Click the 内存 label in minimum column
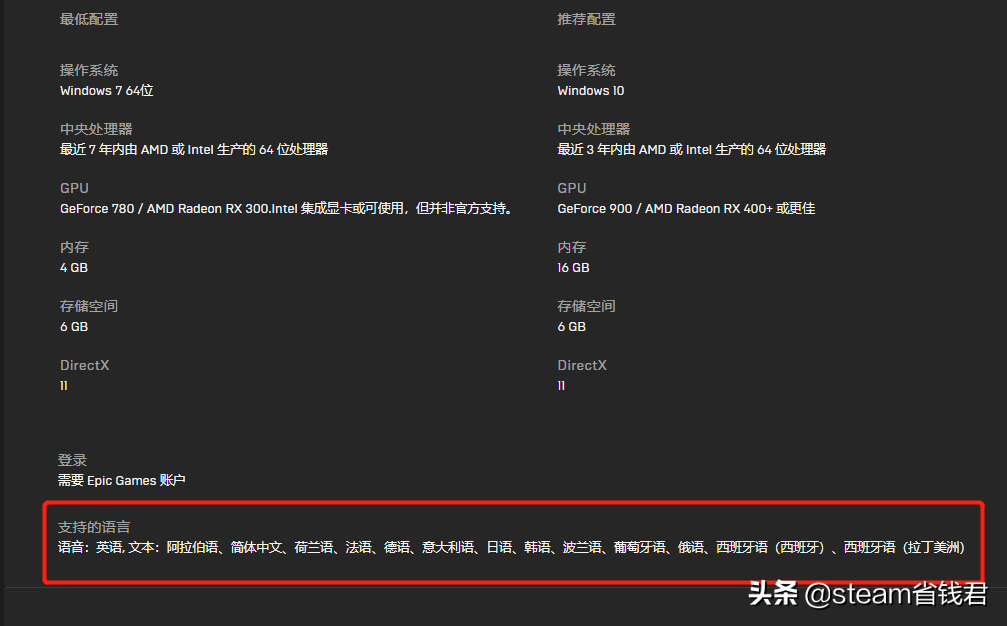The image size is (1007, 626). (74, 247)
